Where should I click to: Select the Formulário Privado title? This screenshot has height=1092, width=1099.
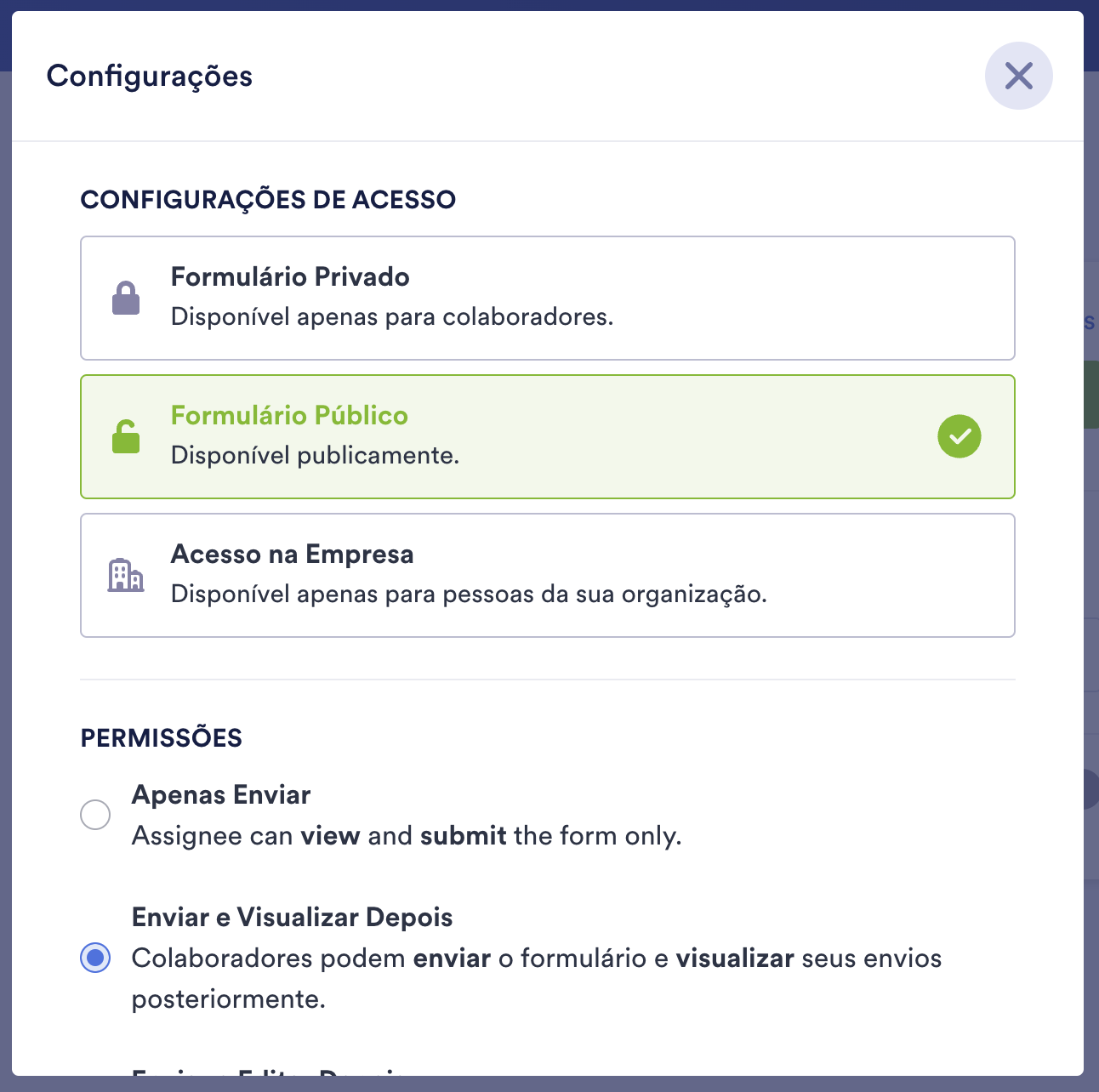click(290, 277)
